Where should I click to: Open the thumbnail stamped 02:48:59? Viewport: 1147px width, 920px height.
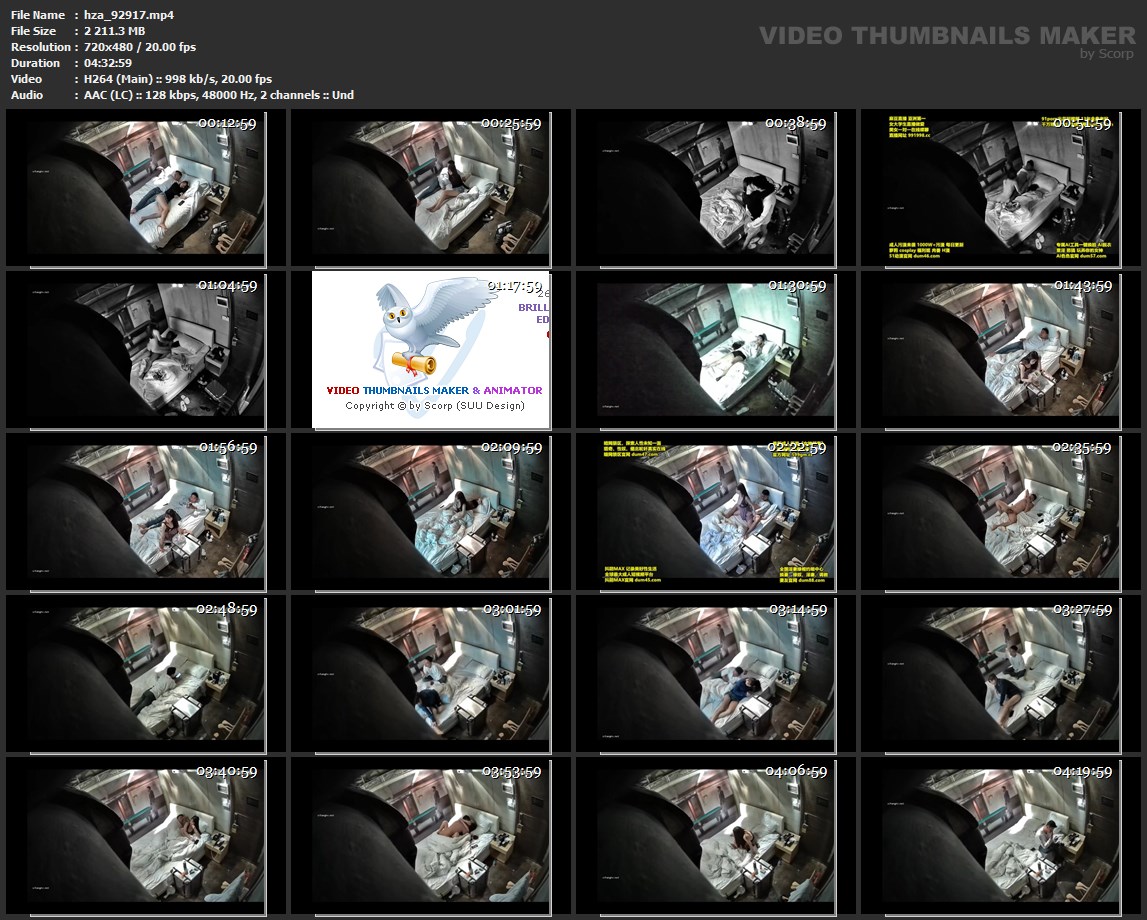147,673
